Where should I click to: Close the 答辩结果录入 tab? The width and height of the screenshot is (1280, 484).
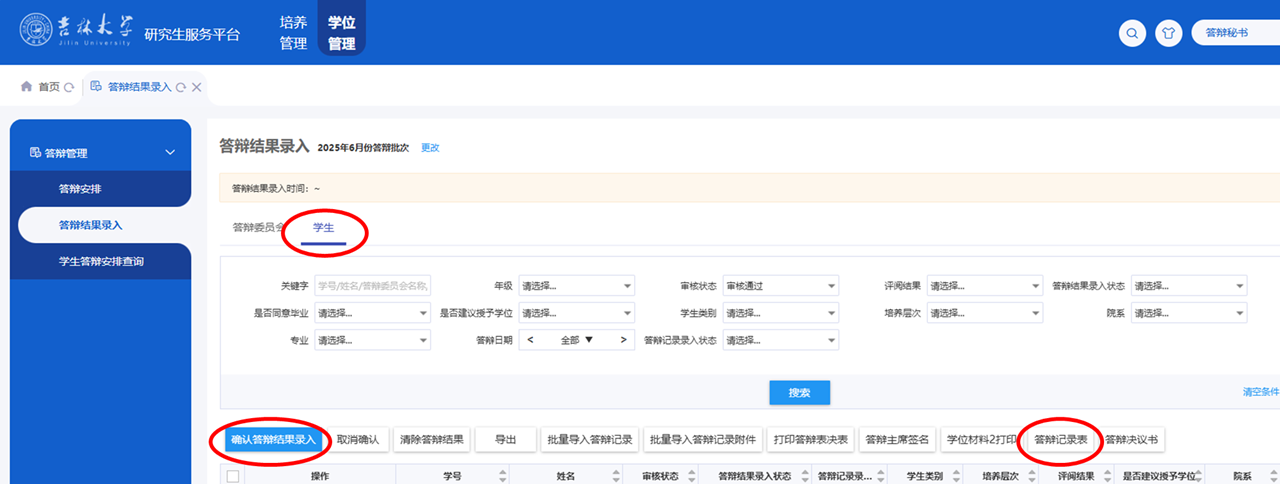197,88
